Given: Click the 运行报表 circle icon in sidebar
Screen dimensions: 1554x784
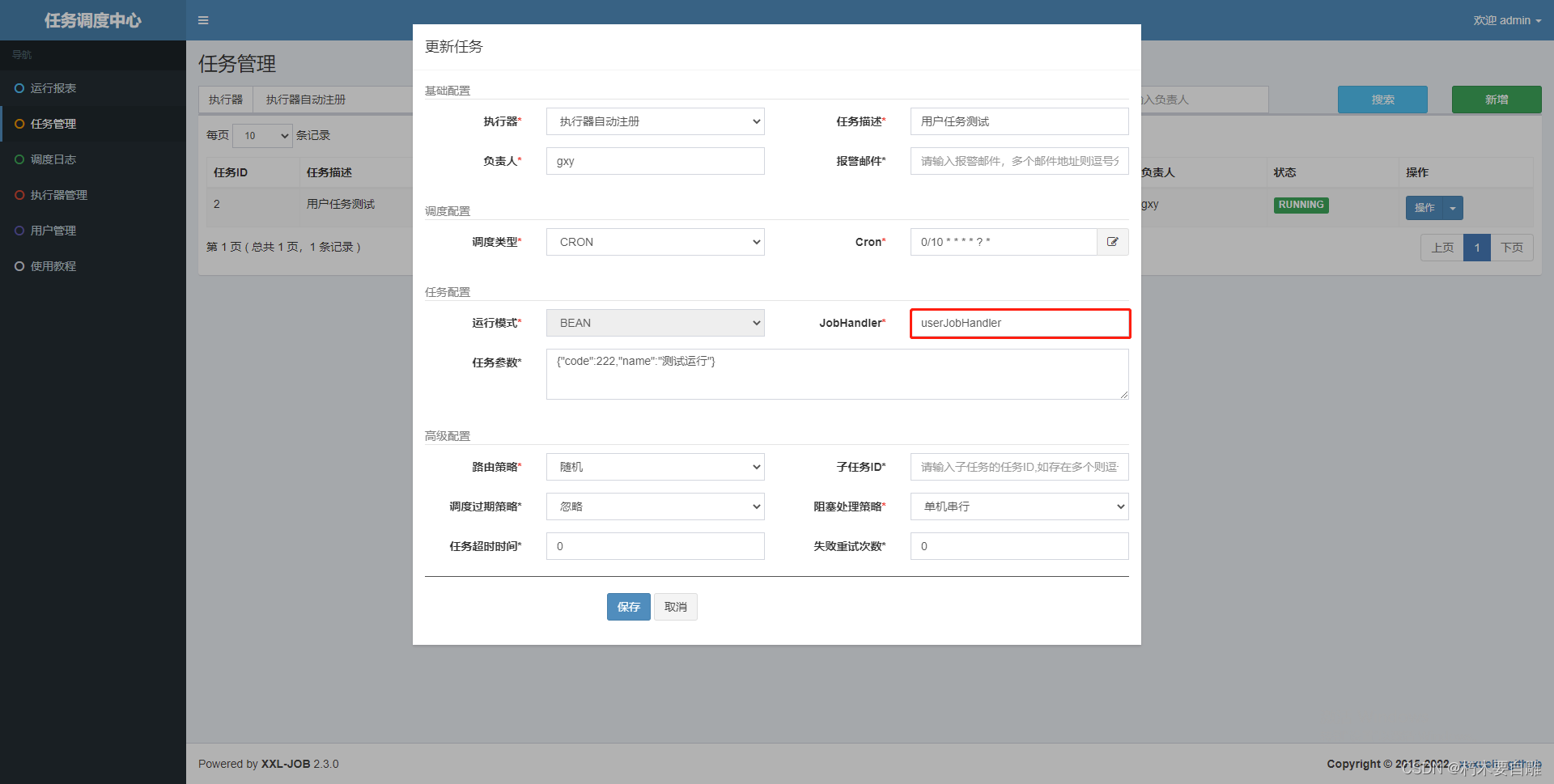Looking at the screenshot, I should click(x=19, y=88).
